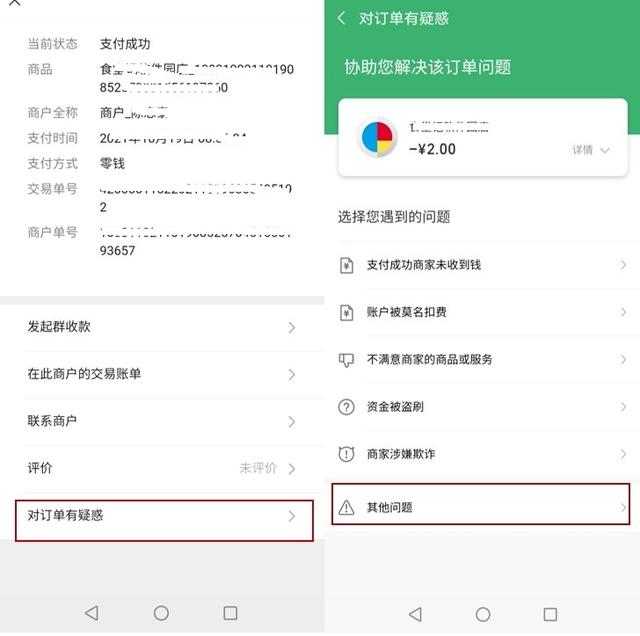
Task: Tap left phone's square recent-apps button
Action: [x=230, y=613]
